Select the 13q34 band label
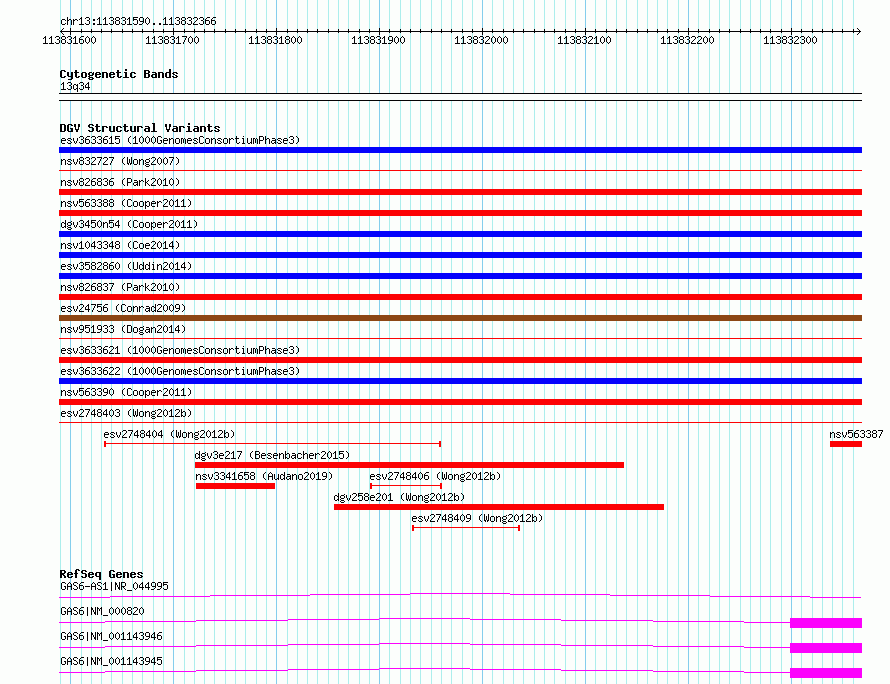Image resolution: width=890 pixels, height=684 pixels. [75, 86]
